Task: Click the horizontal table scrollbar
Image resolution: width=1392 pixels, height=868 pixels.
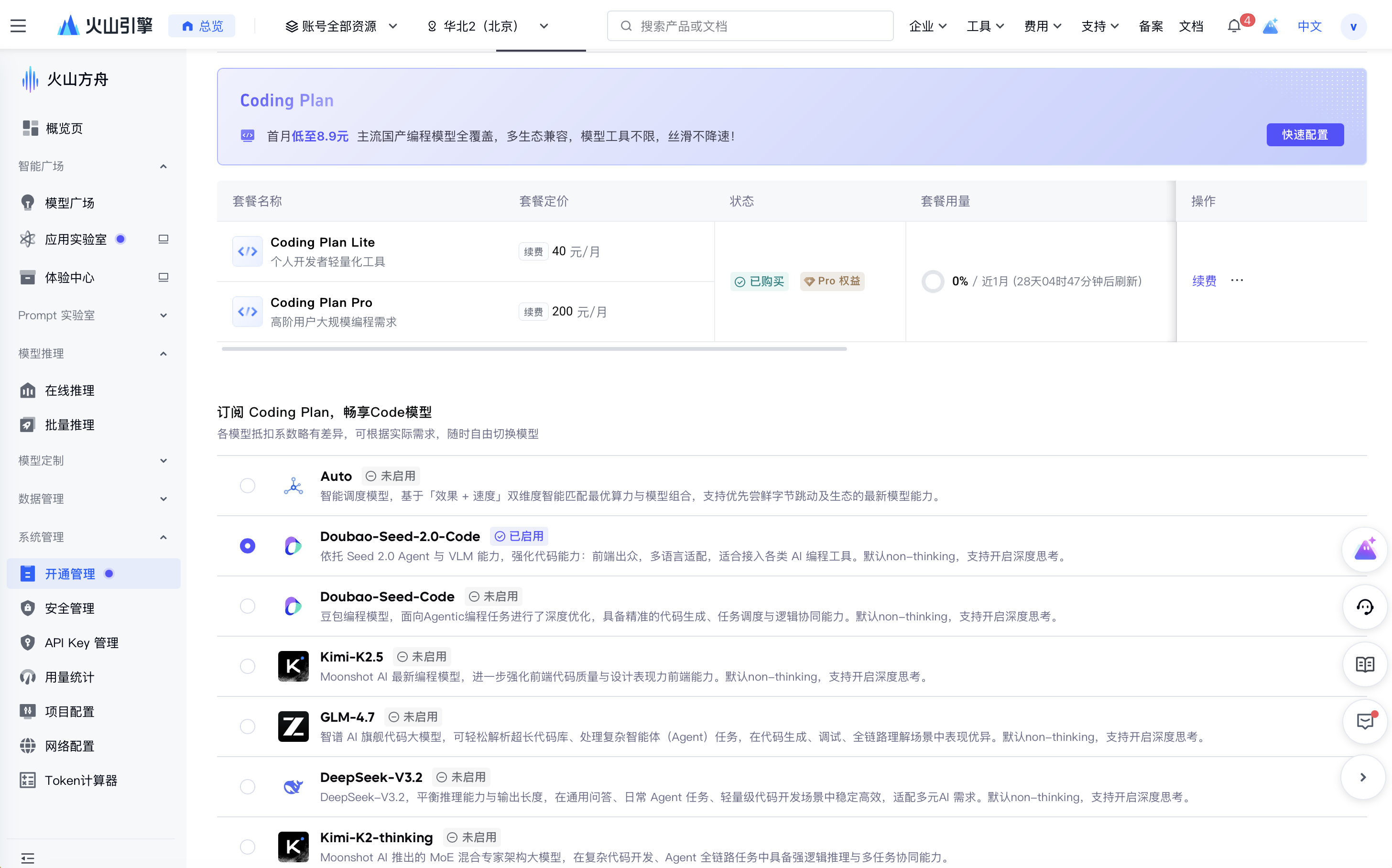Action: pyautogui.click(x=534, y=348)
